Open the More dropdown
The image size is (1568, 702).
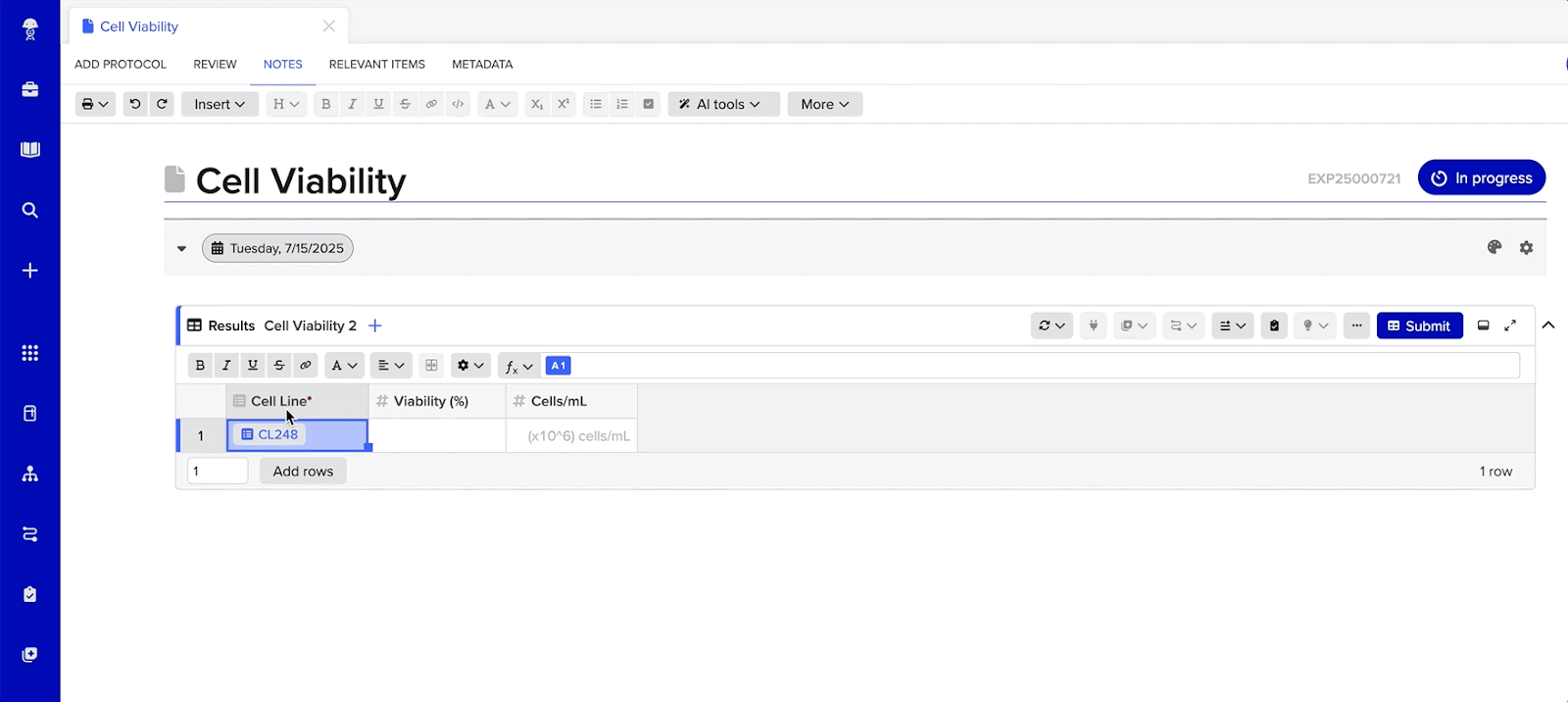(825, 104)
